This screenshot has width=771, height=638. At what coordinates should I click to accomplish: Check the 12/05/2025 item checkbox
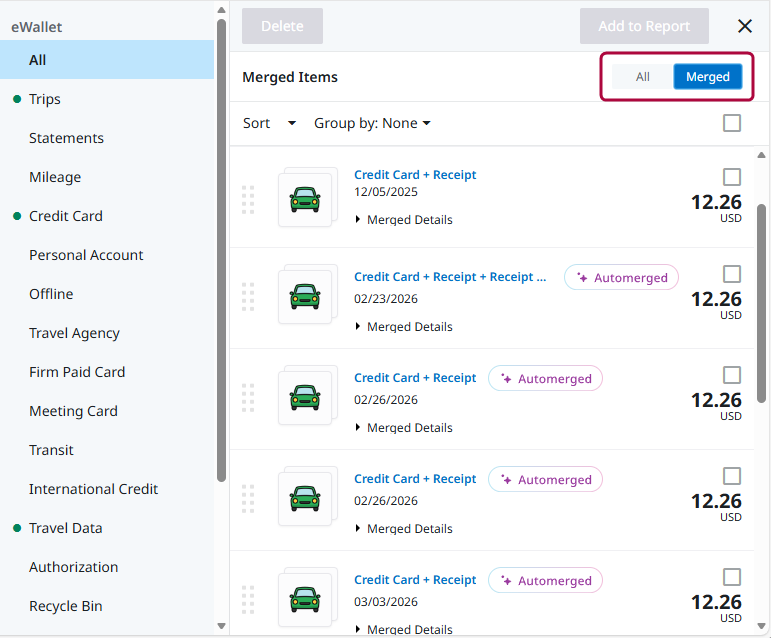click(x=732, y=177)
